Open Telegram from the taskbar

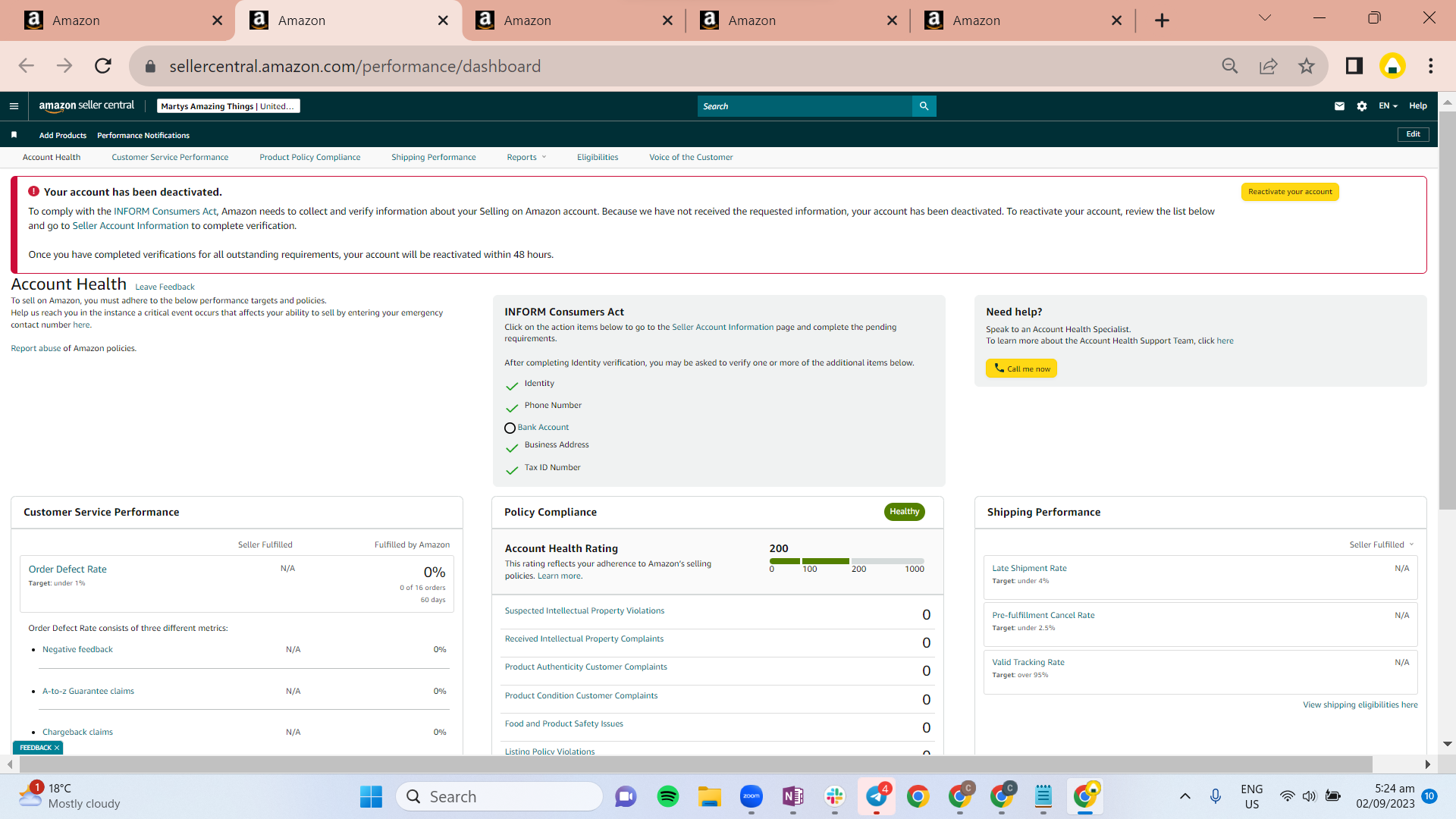pos(877,796)
